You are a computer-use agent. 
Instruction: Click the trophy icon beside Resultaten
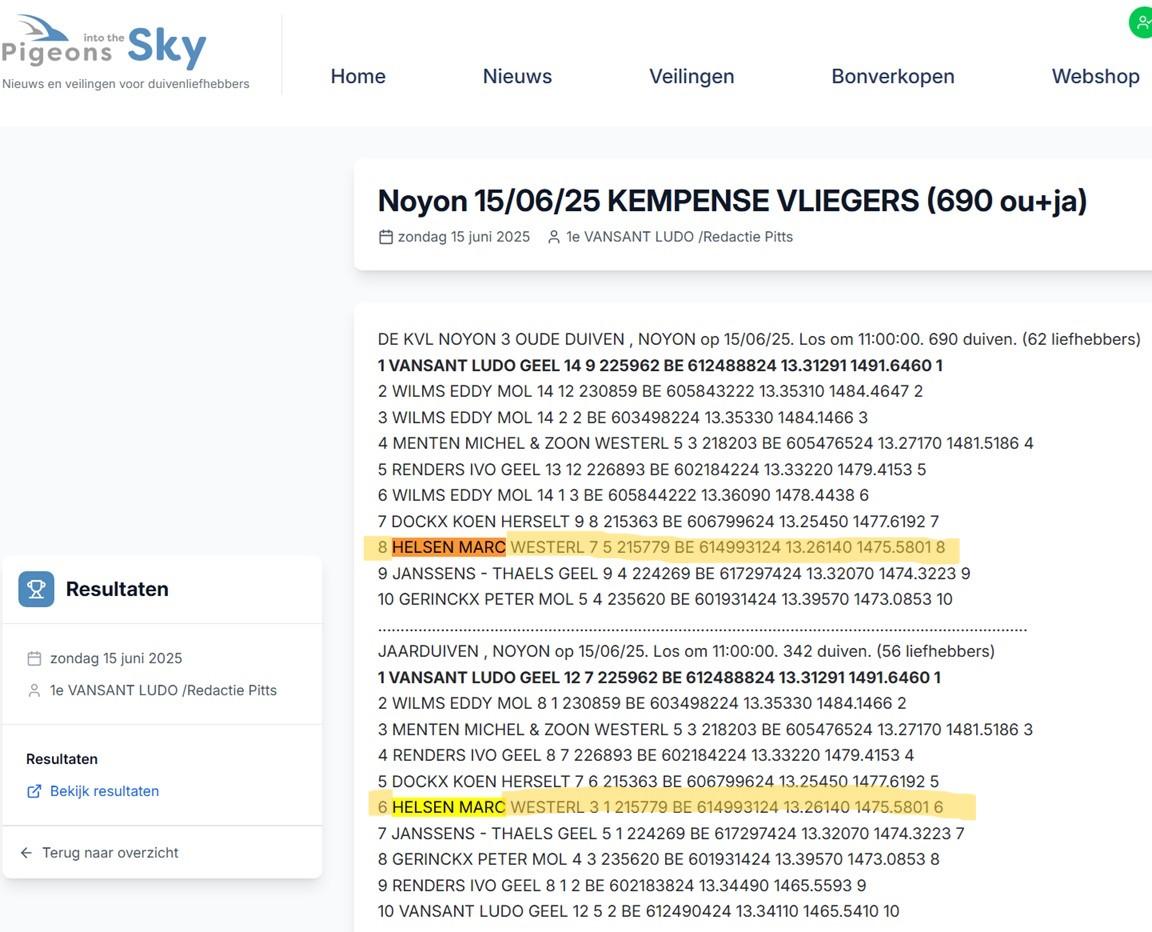pos(36,589)
